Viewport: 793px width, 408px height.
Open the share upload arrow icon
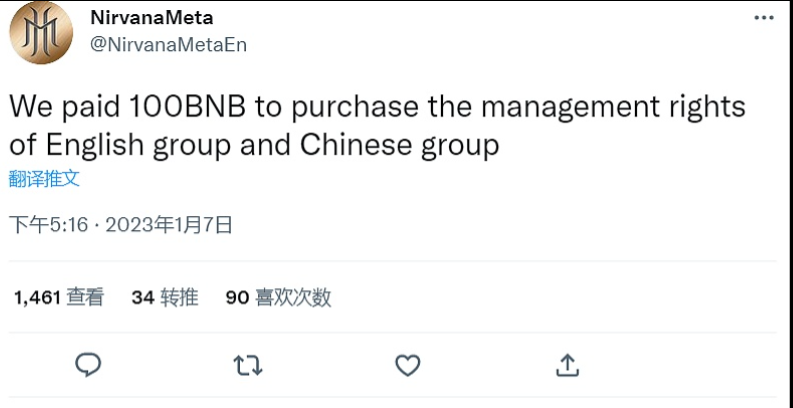567,365
